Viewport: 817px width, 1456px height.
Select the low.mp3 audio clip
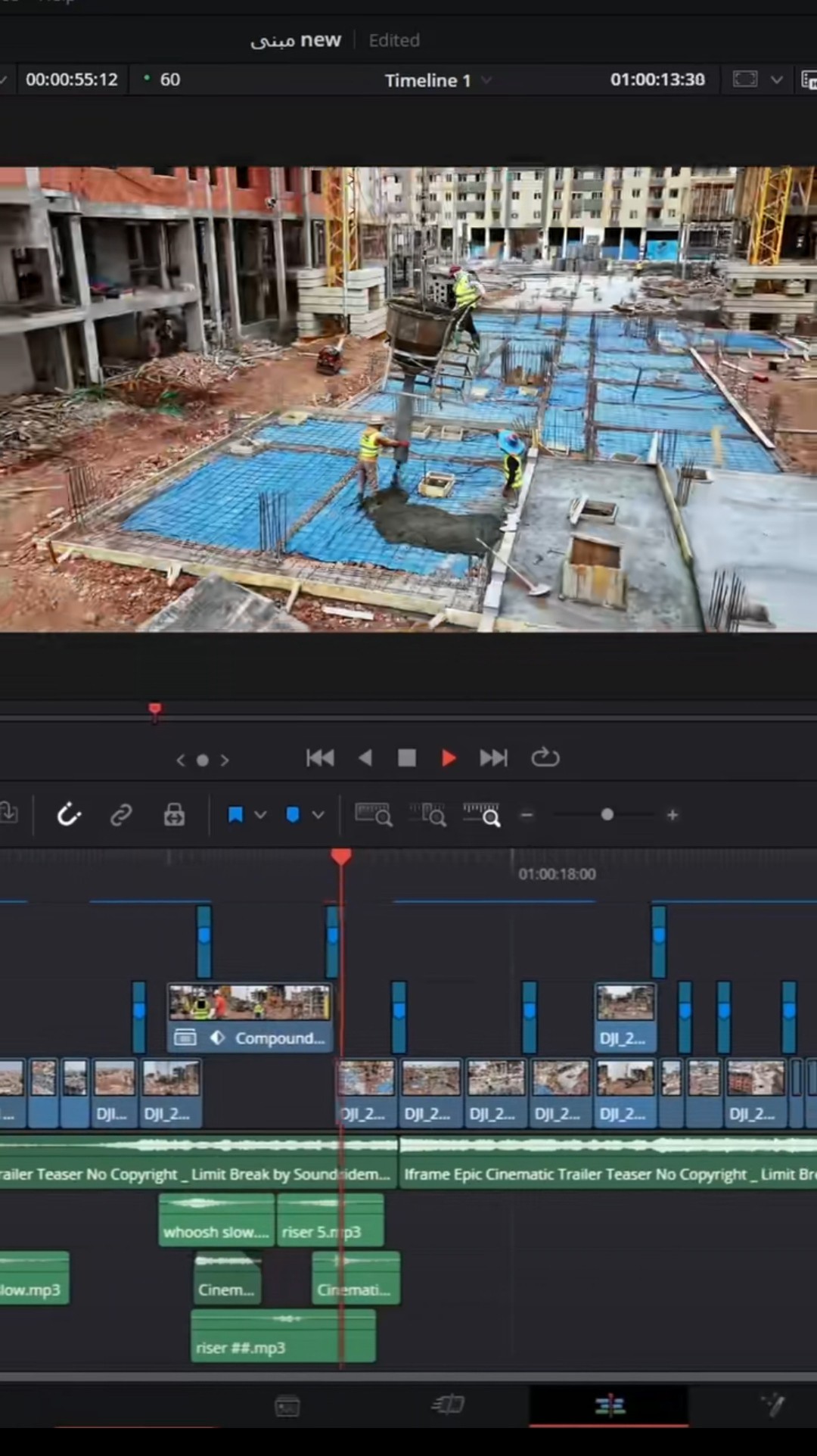tap(34, 1277)
